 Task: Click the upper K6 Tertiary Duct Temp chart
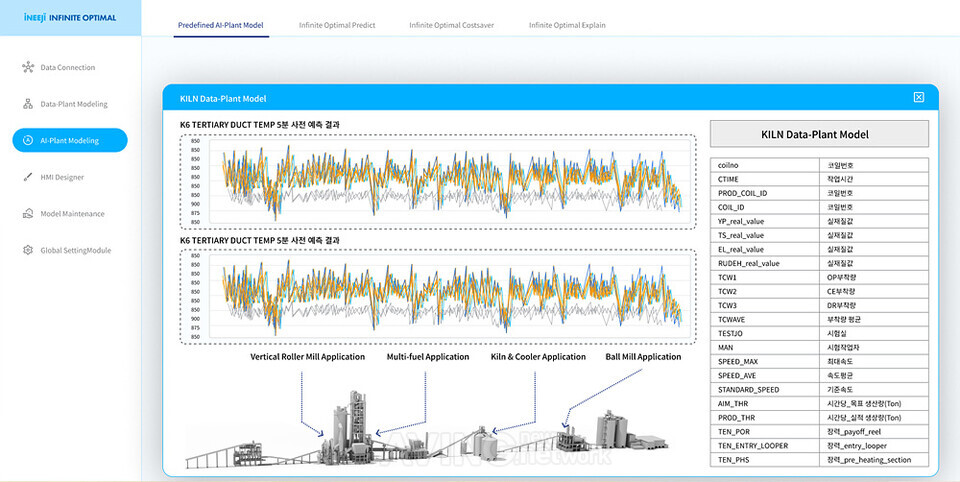pyautogui.click(x=438, y=181)
